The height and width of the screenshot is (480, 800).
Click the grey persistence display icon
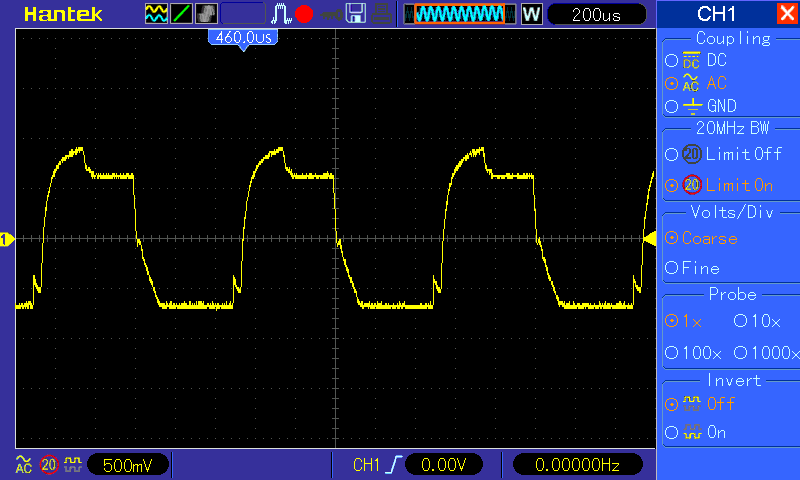tap(206, 14)
